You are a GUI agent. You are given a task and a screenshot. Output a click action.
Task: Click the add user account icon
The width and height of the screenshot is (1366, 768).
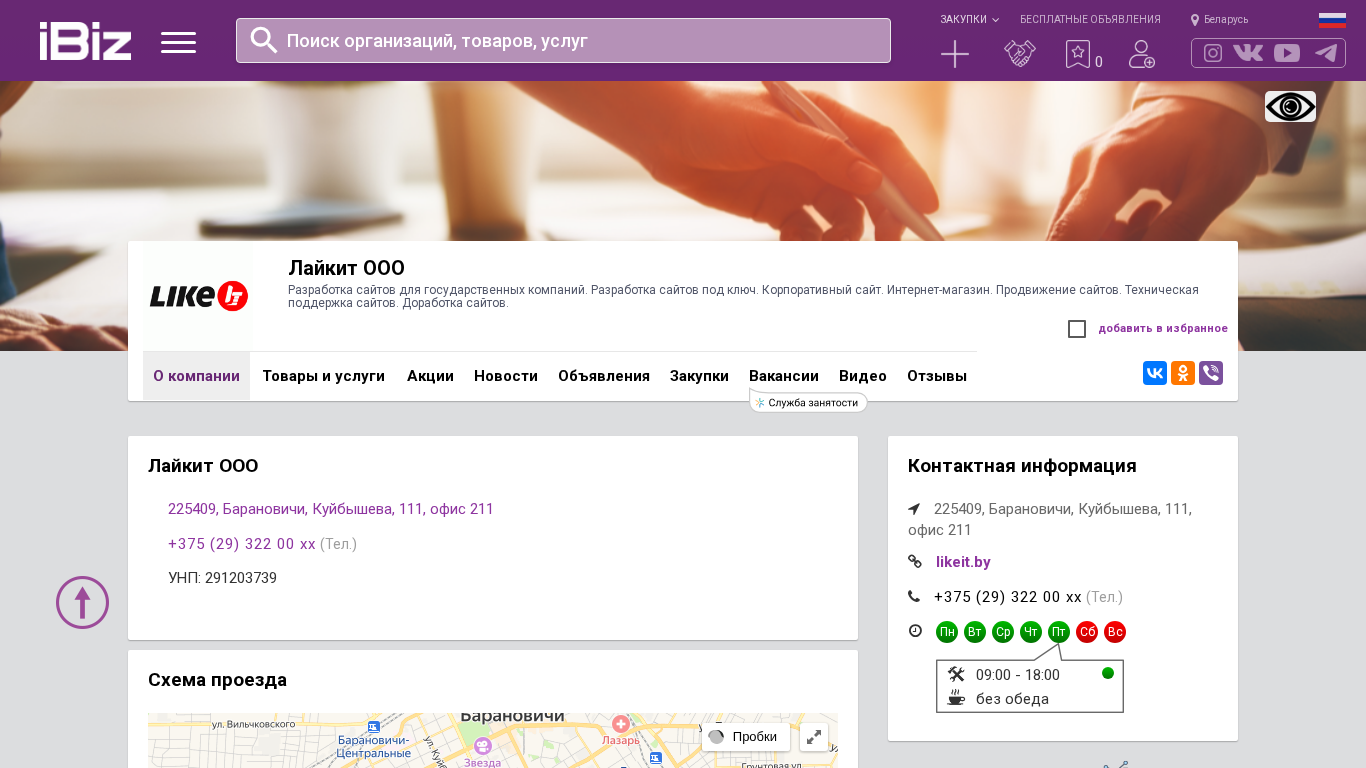(x=1141, y=54)
